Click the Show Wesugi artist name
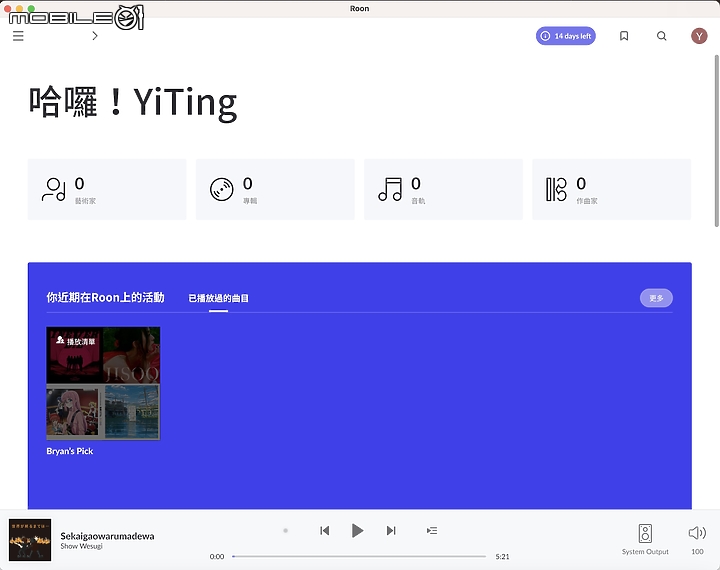 pyautogui.click(x=81, y=546)
